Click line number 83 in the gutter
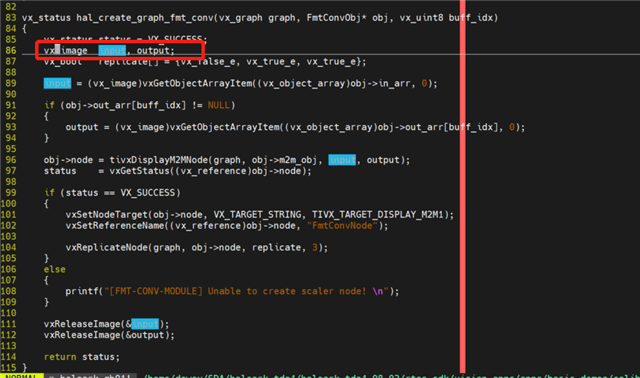The width and height of the screenshot is (640, 378). 11,18
